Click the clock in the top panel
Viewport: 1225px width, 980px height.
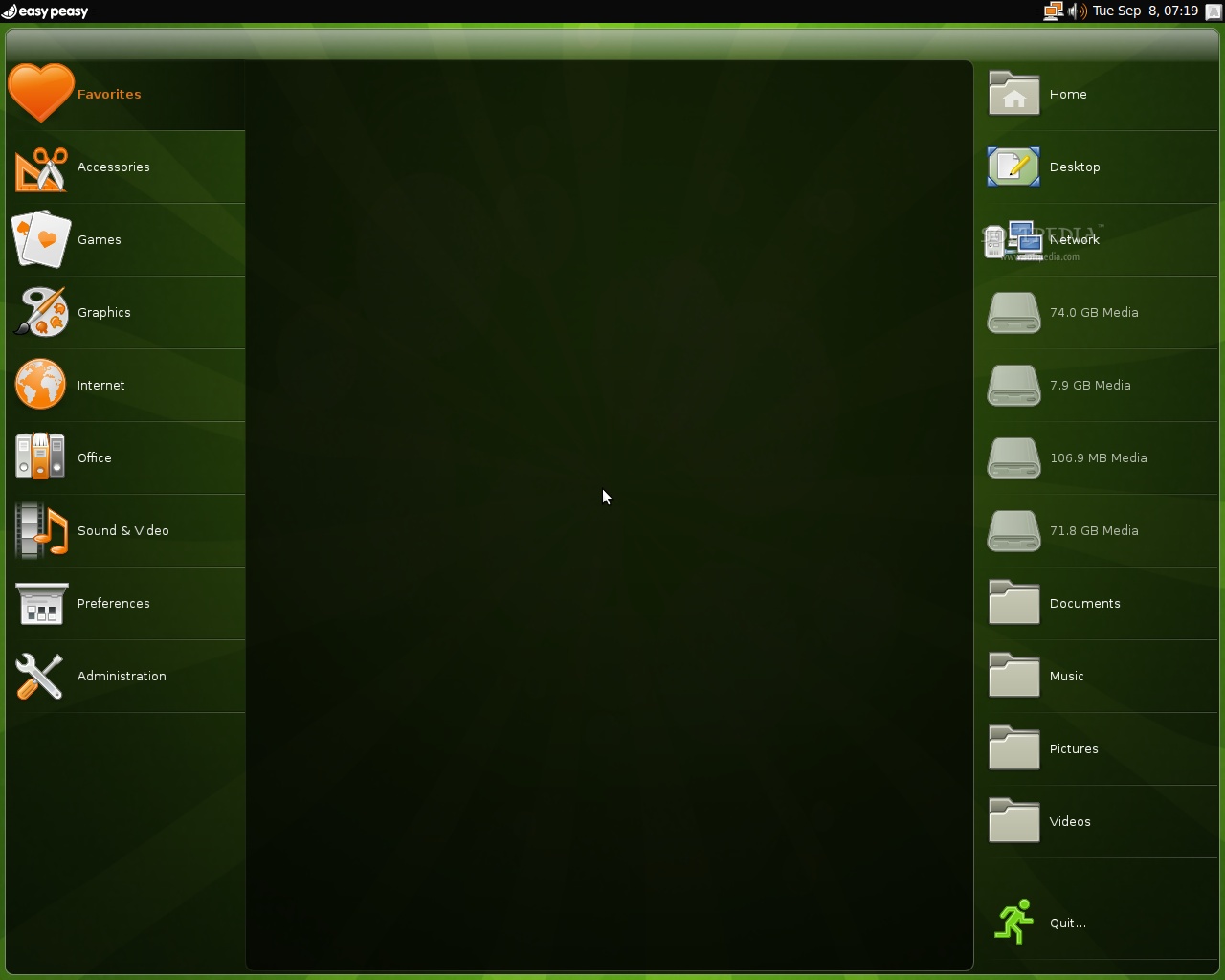tap(1147, 11)
